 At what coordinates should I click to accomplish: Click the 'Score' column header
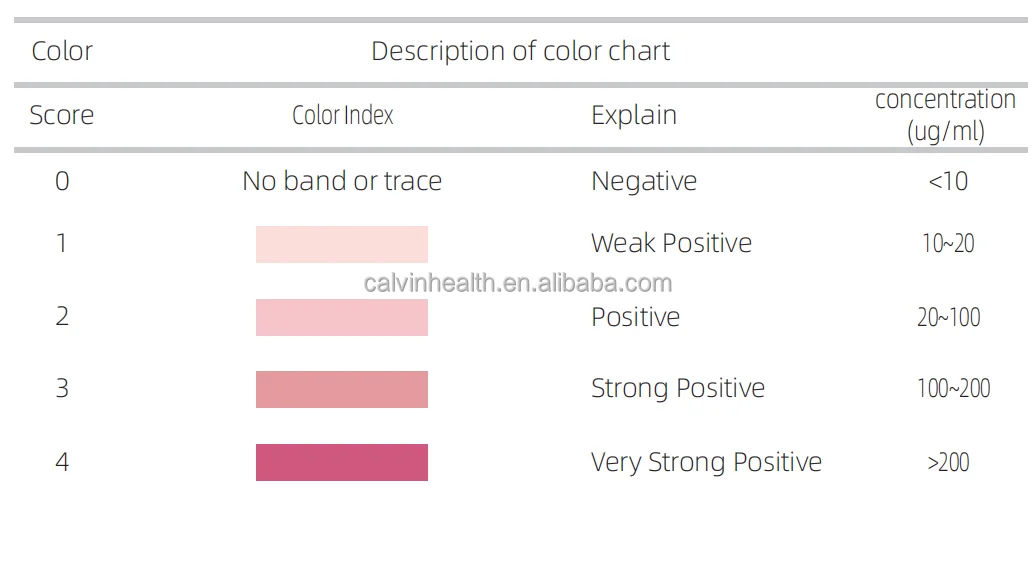pos(61,115)
